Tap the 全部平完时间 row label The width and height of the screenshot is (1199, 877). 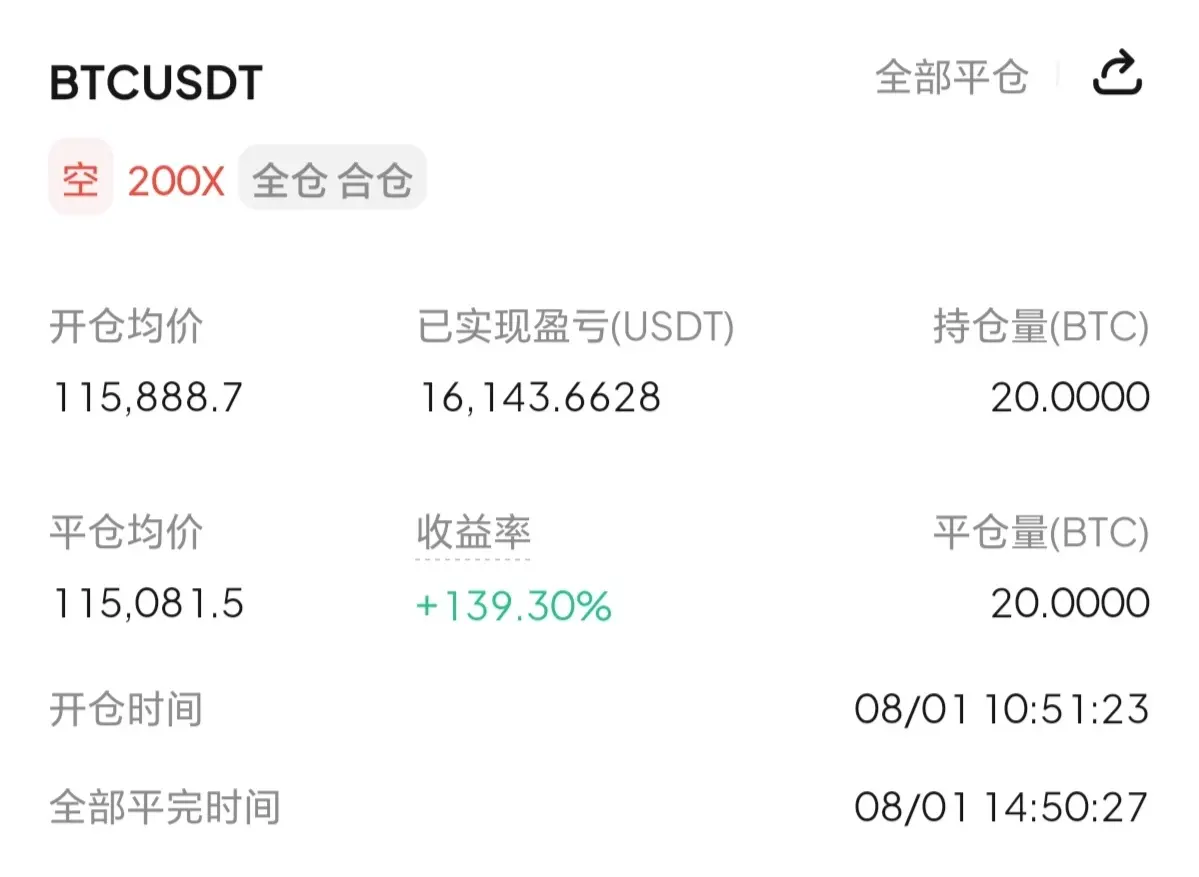(x=165, y=807)
